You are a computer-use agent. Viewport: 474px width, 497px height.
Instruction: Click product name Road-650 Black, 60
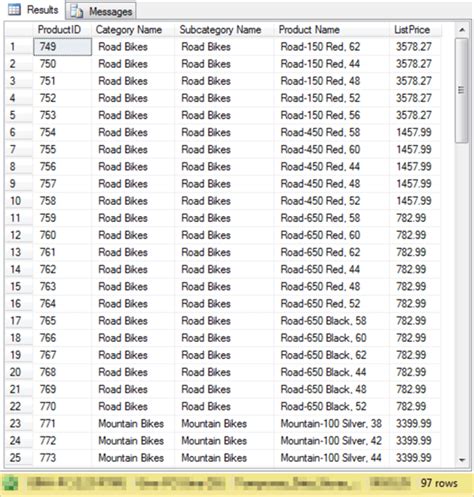pos(323,338)
